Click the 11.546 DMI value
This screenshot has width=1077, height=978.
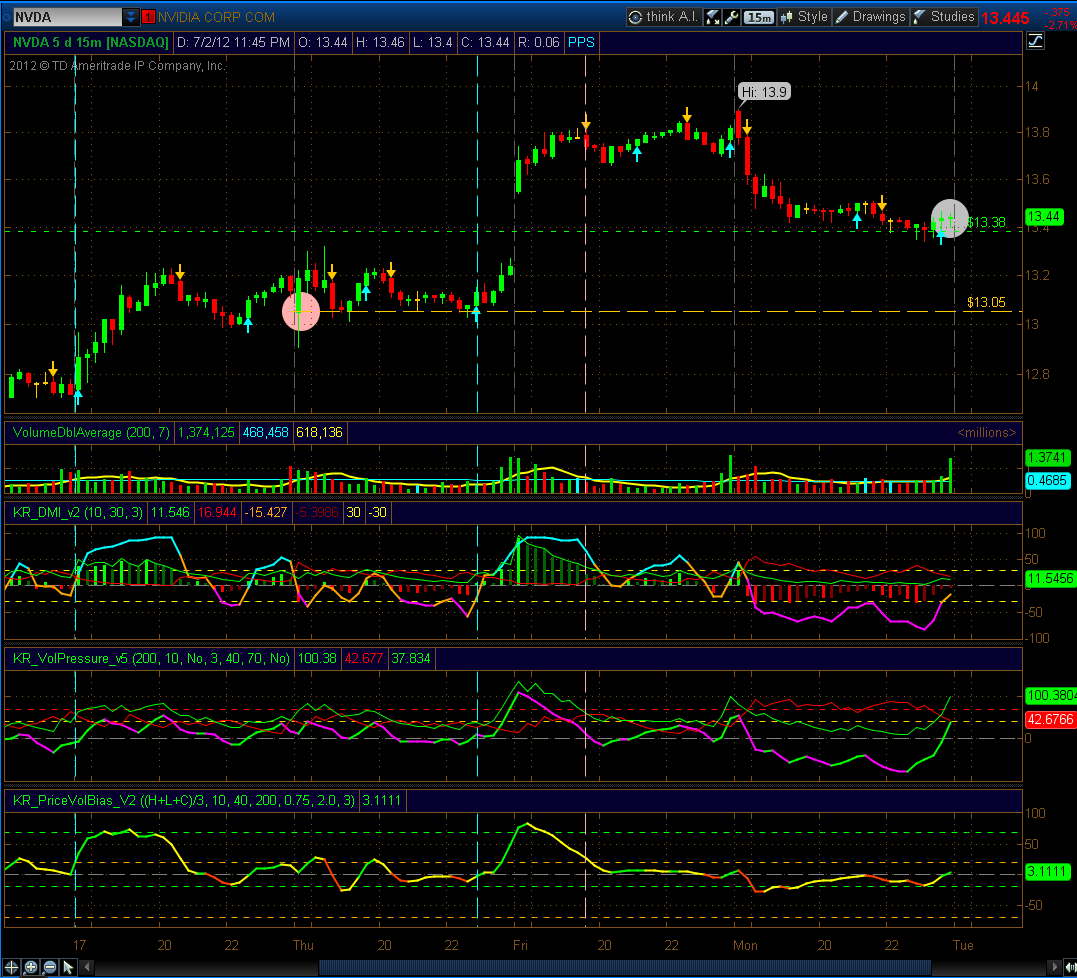tap(170, 512)
